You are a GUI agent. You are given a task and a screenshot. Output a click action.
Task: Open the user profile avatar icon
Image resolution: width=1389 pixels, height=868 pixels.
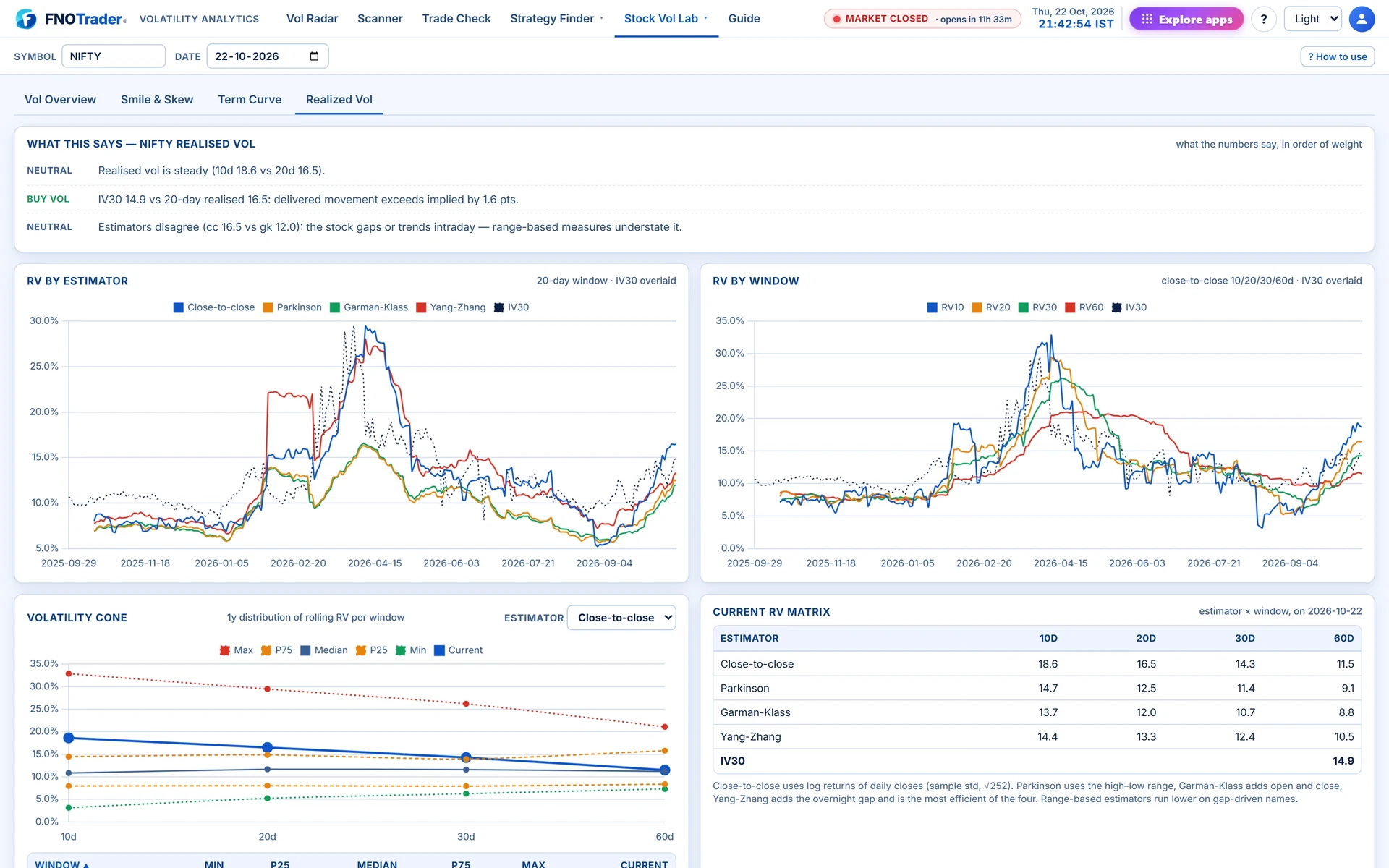pos(1362,19)
